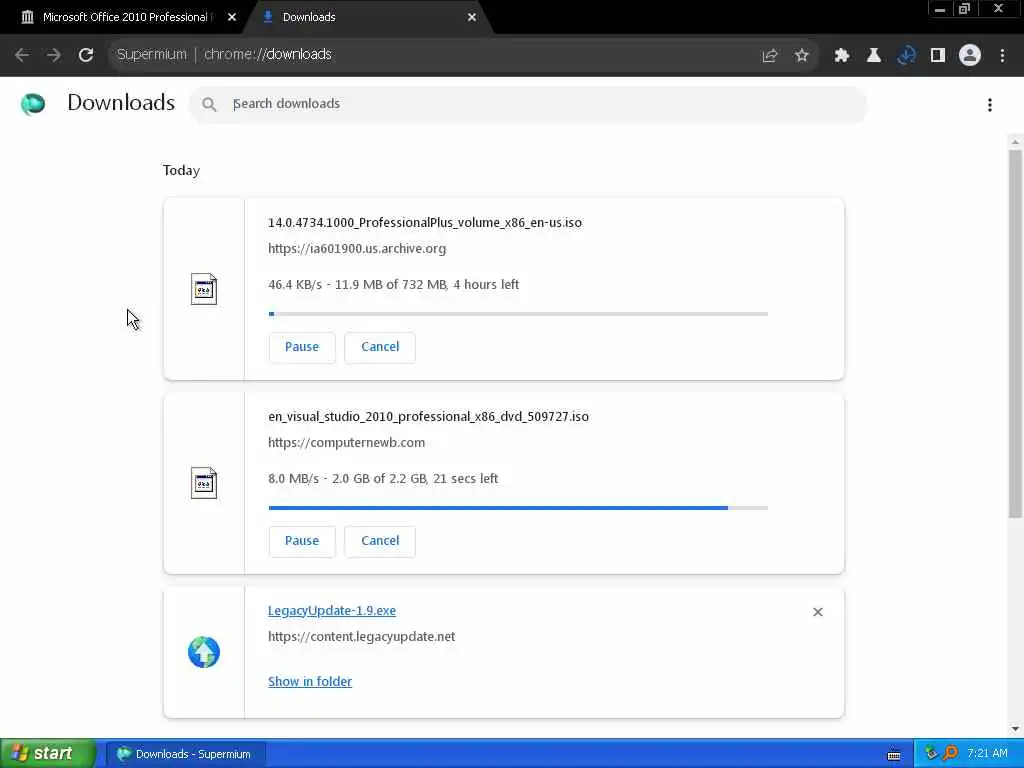This screenshot has height=768, width=1024.
Task: Click the browser forward arrow
Action: point(54,55)
